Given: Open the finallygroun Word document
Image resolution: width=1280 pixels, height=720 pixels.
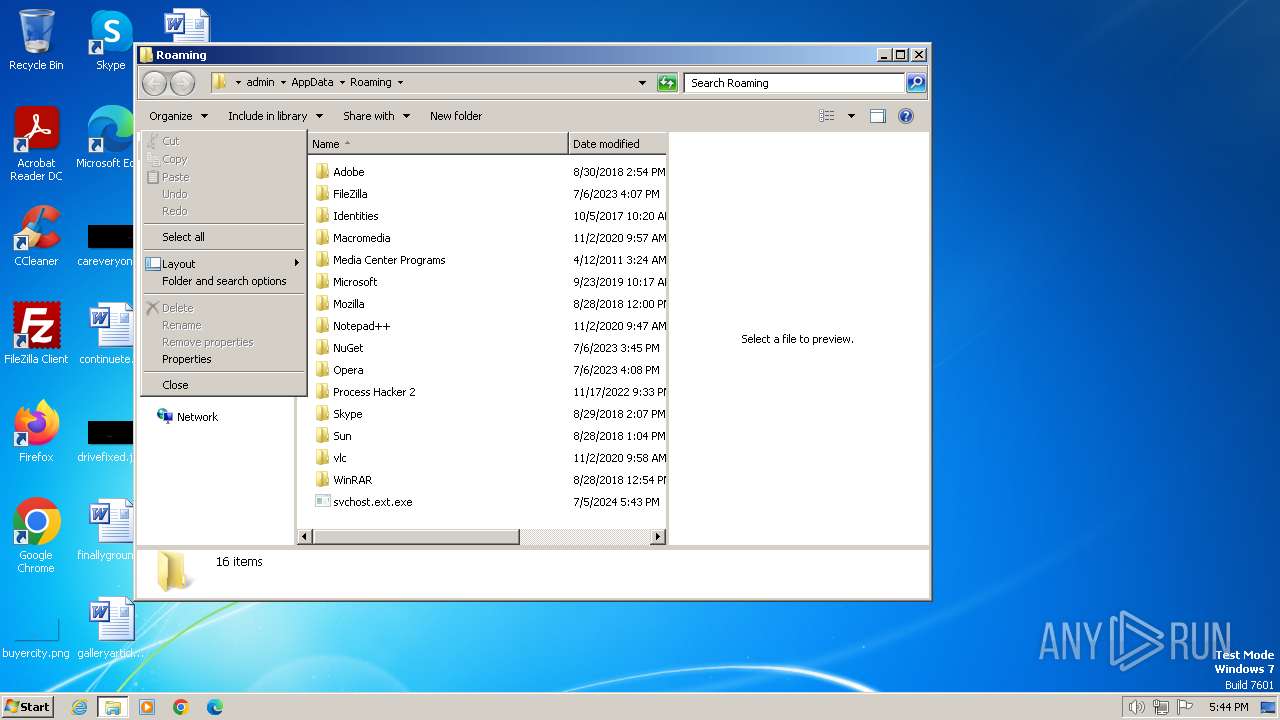Looking at the screenshot, I should point(108,530).
